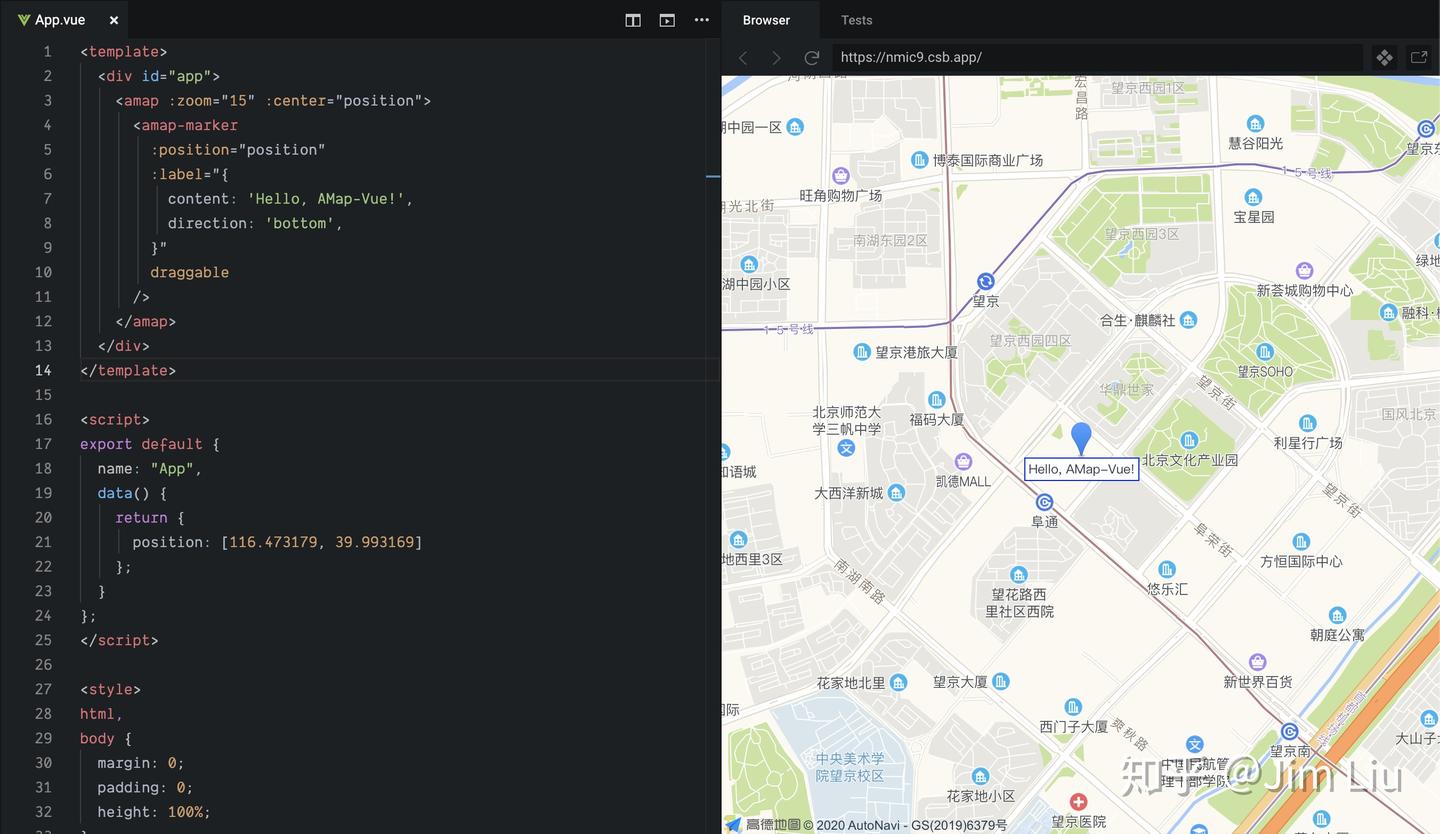Click the 阜通 subway station icon
Screen dimensions: 1440x834
[x=1045, y=502]
